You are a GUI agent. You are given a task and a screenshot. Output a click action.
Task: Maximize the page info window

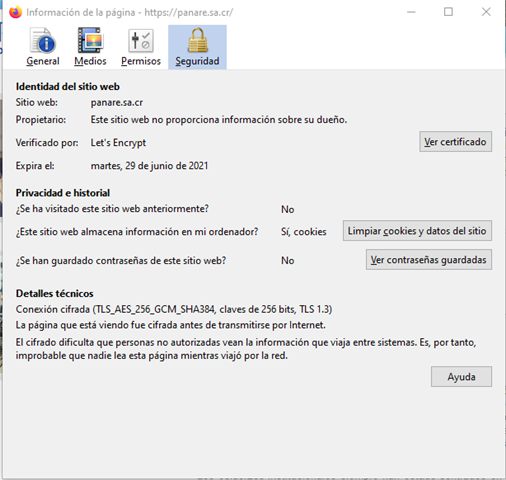(x=448, y=12)
